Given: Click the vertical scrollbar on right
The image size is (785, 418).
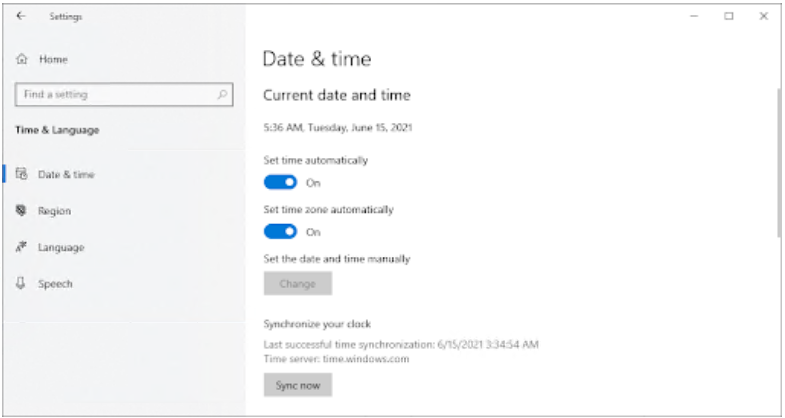Looking at the screenshot, I should [778, 160].
